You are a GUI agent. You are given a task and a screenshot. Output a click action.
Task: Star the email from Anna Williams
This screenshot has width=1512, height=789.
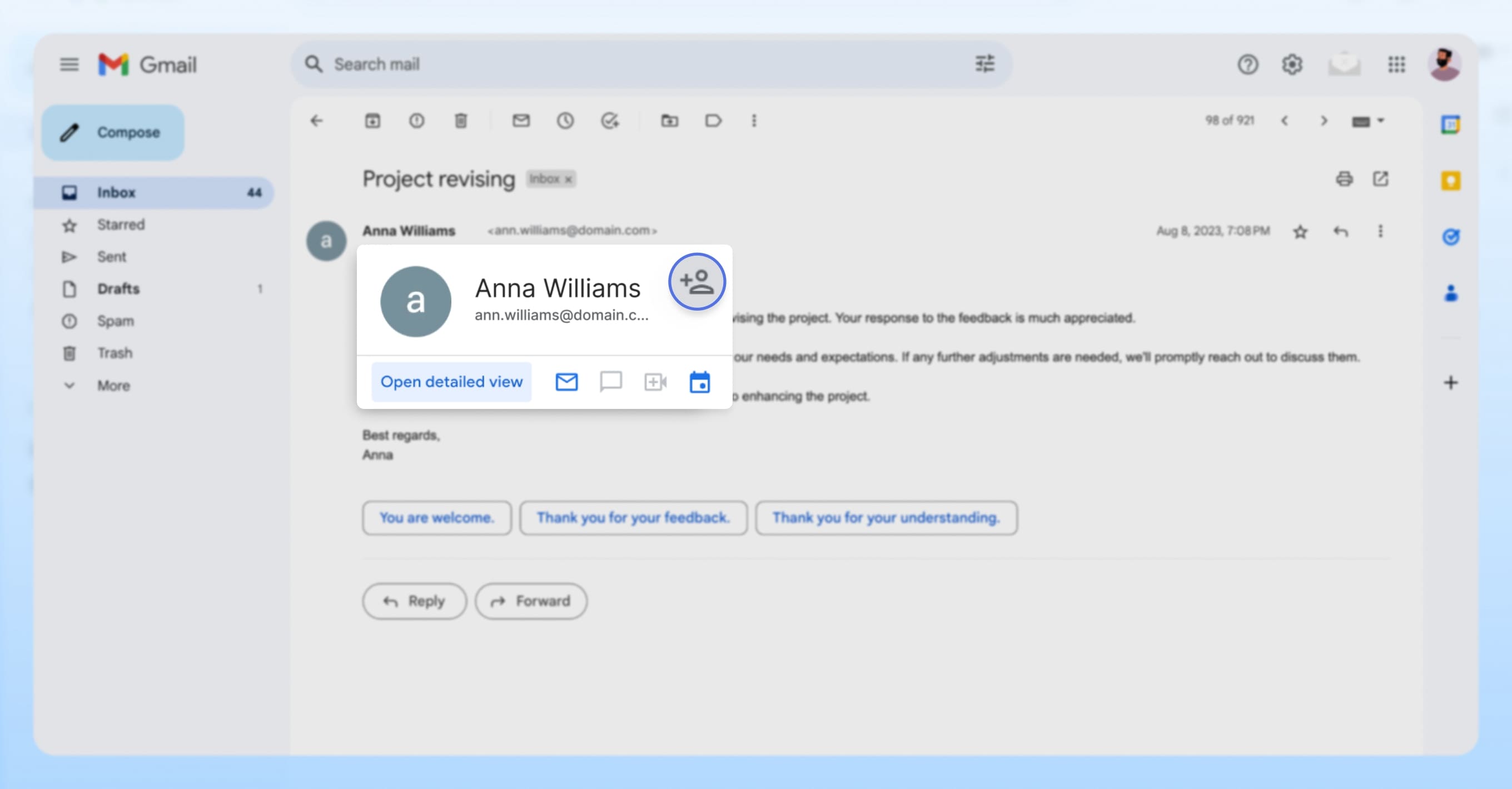click(x=1301, y=231)
